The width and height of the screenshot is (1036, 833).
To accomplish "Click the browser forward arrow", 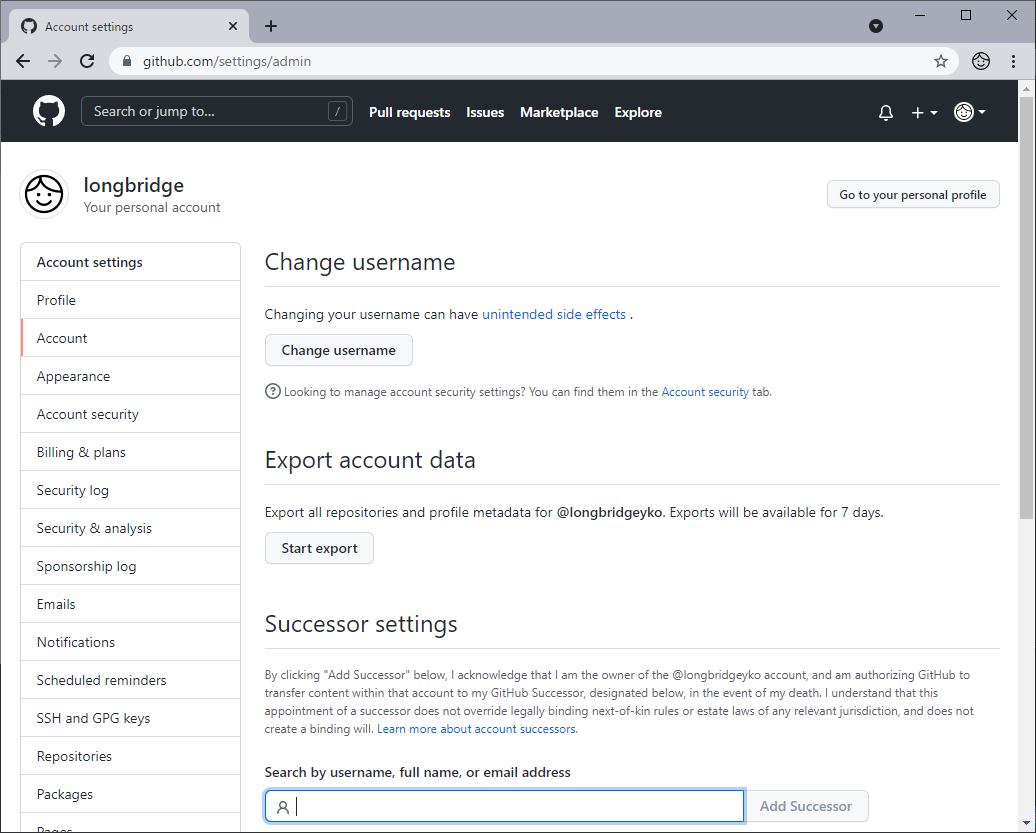I will click(55, 61).
